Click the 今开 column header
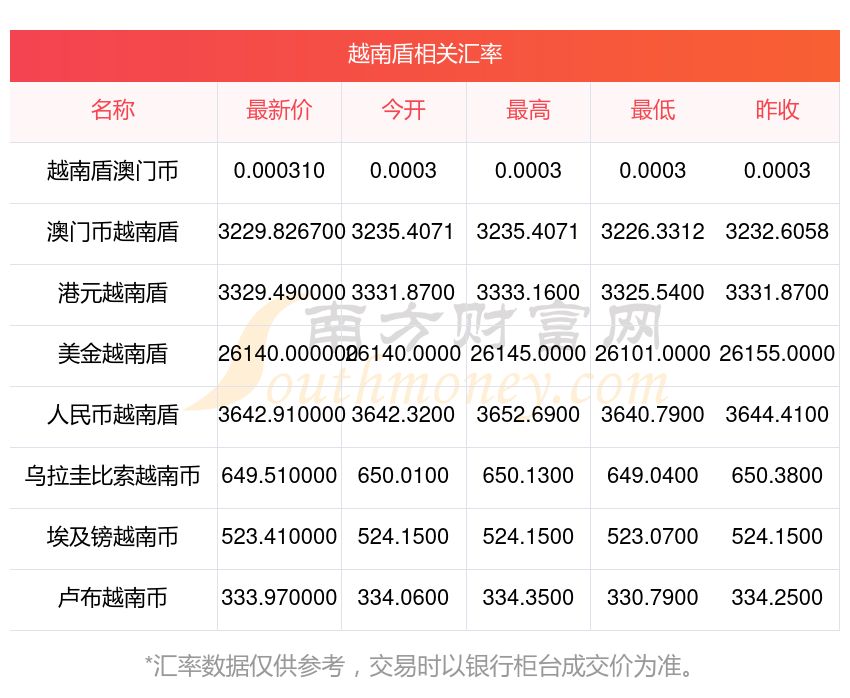This screenshot has width=850, height=698. point(403,110)
